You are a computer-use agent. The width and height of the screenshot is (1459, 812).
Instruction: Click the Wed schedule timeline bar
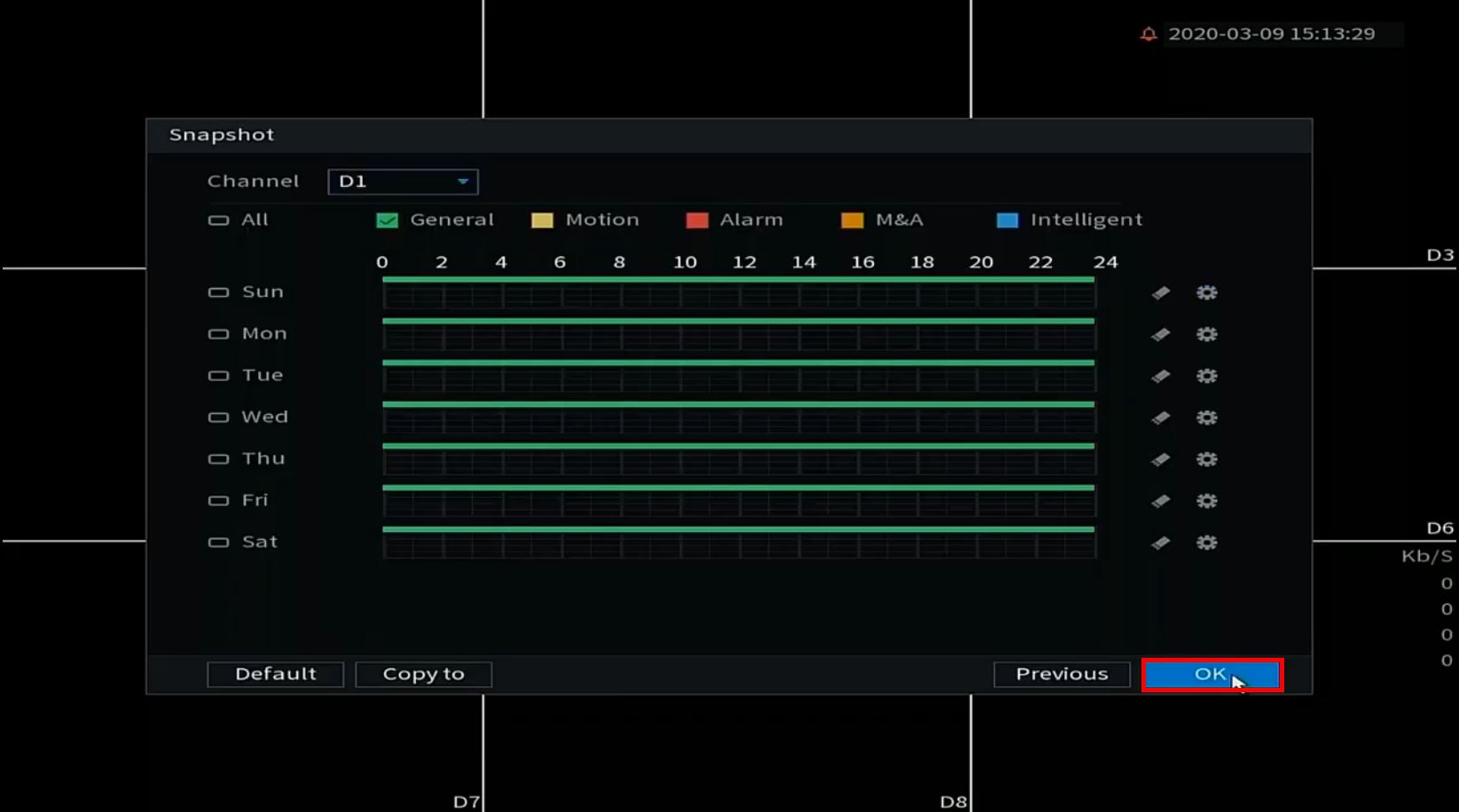(739, 418)
